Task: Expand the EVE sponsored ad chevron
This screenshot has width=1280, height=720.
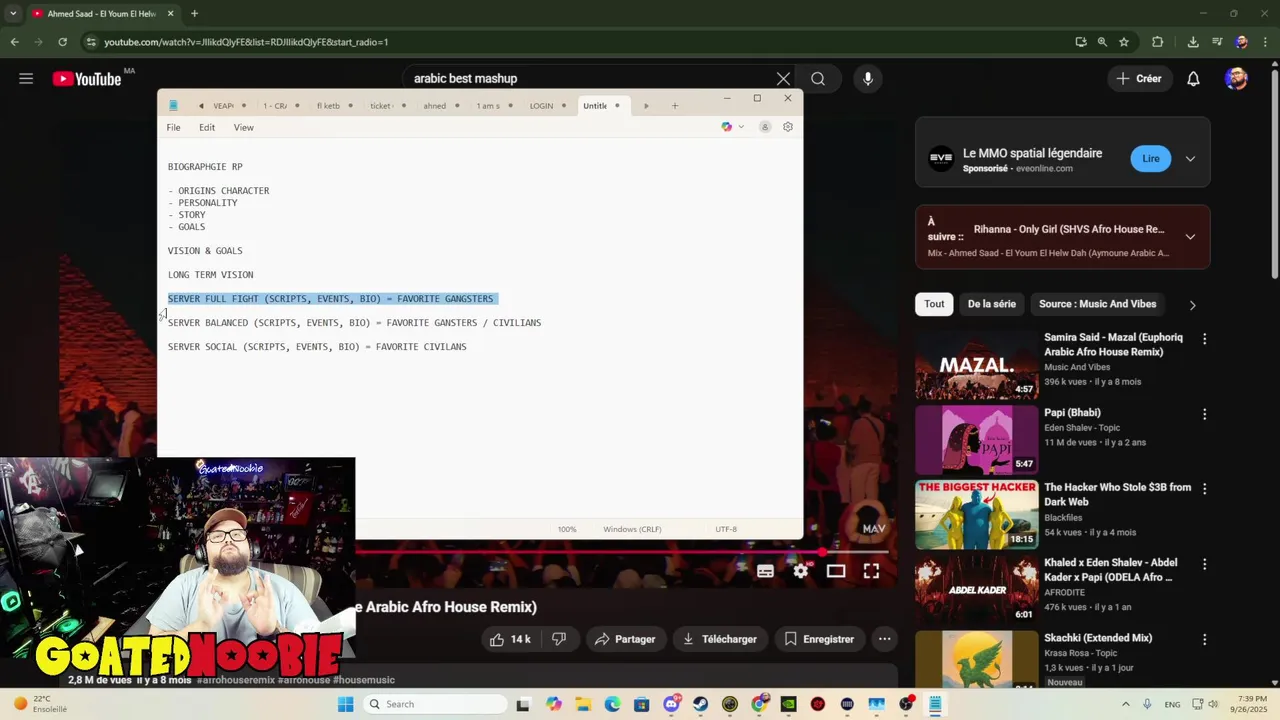Action: (x=1190, y=158)
